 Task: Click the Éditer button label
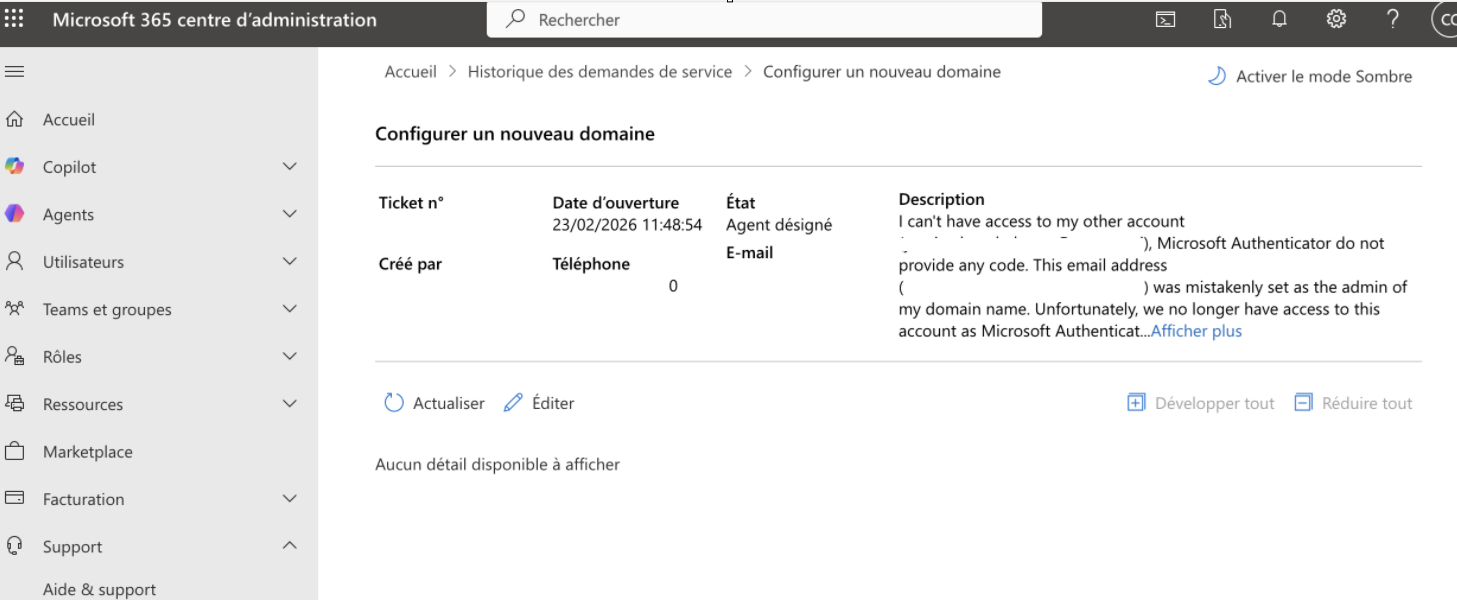tap(553, 403)
